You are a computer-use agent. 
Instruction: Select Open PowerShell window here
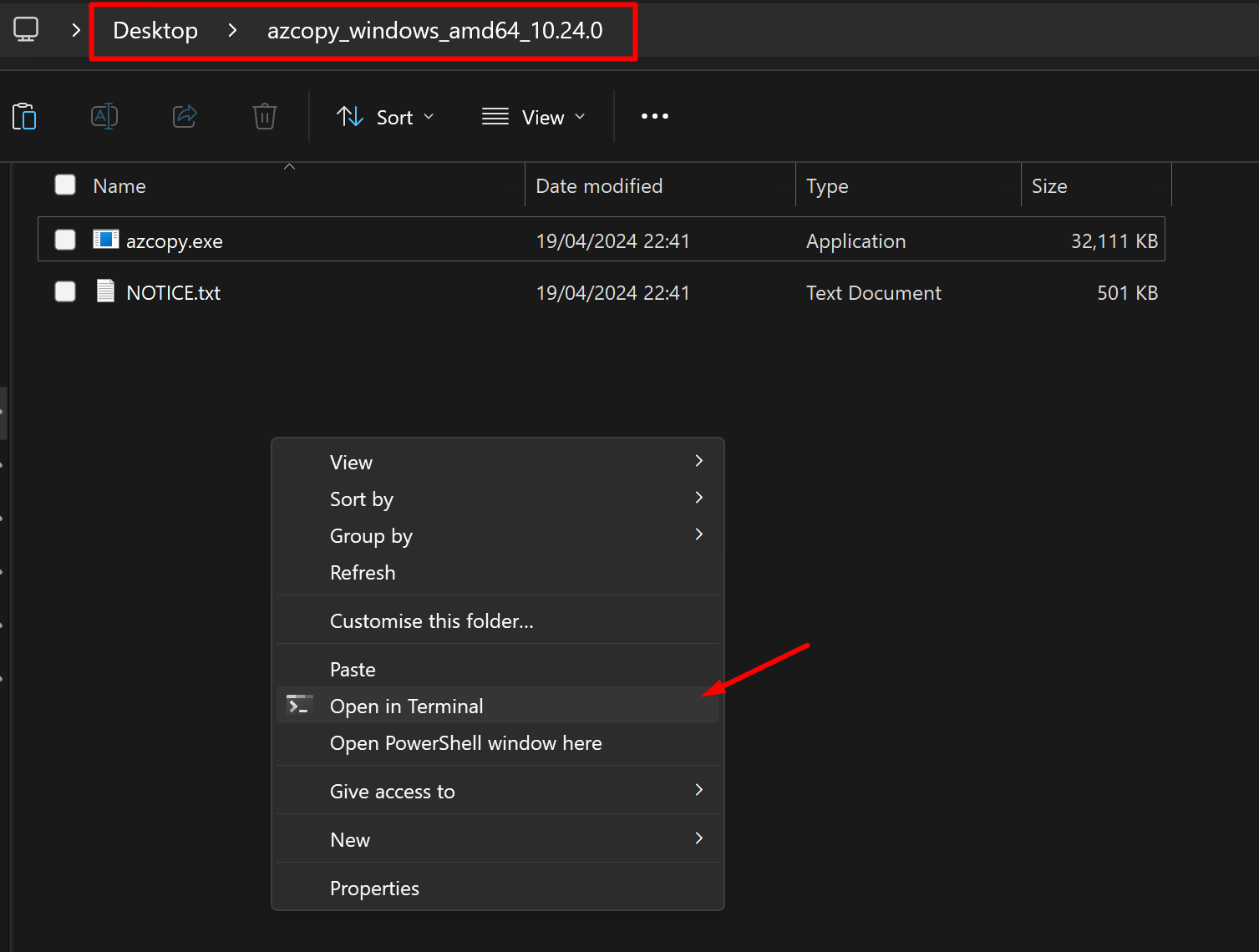(465, 742)
